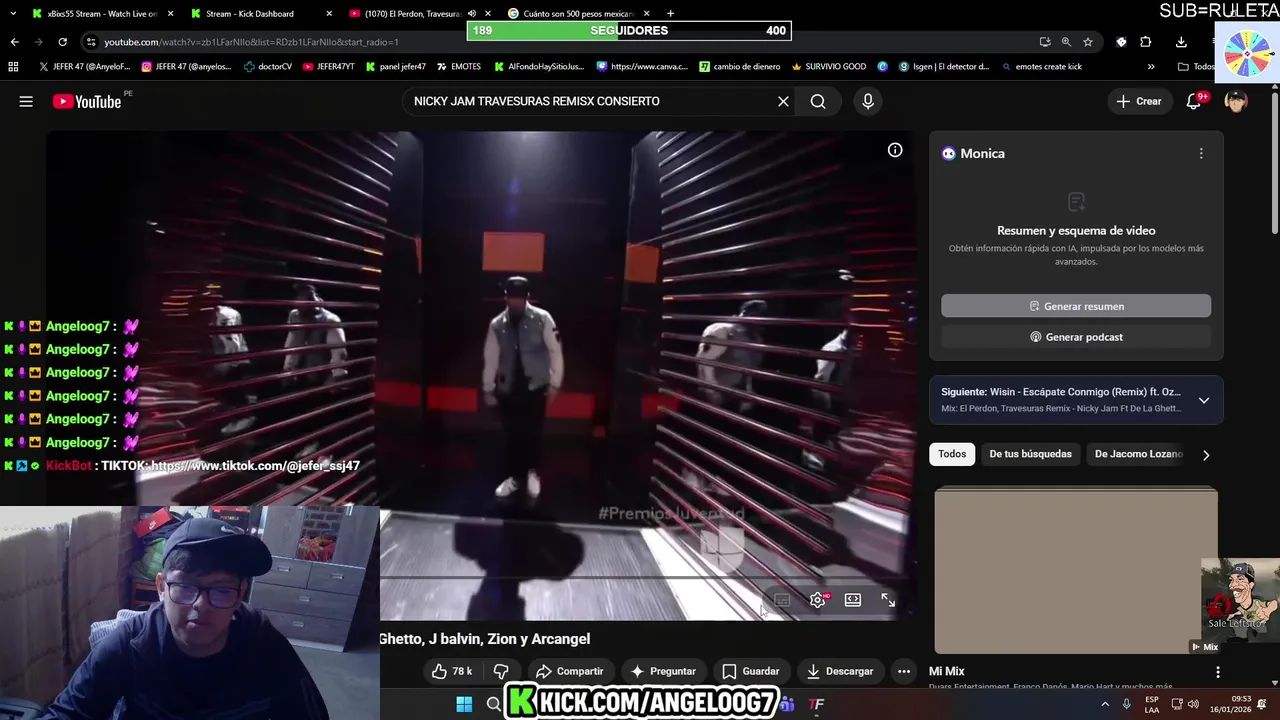Open browser zoom magnifier icon
This screenshot has height=720, width=1280.
click(1066, 42)
